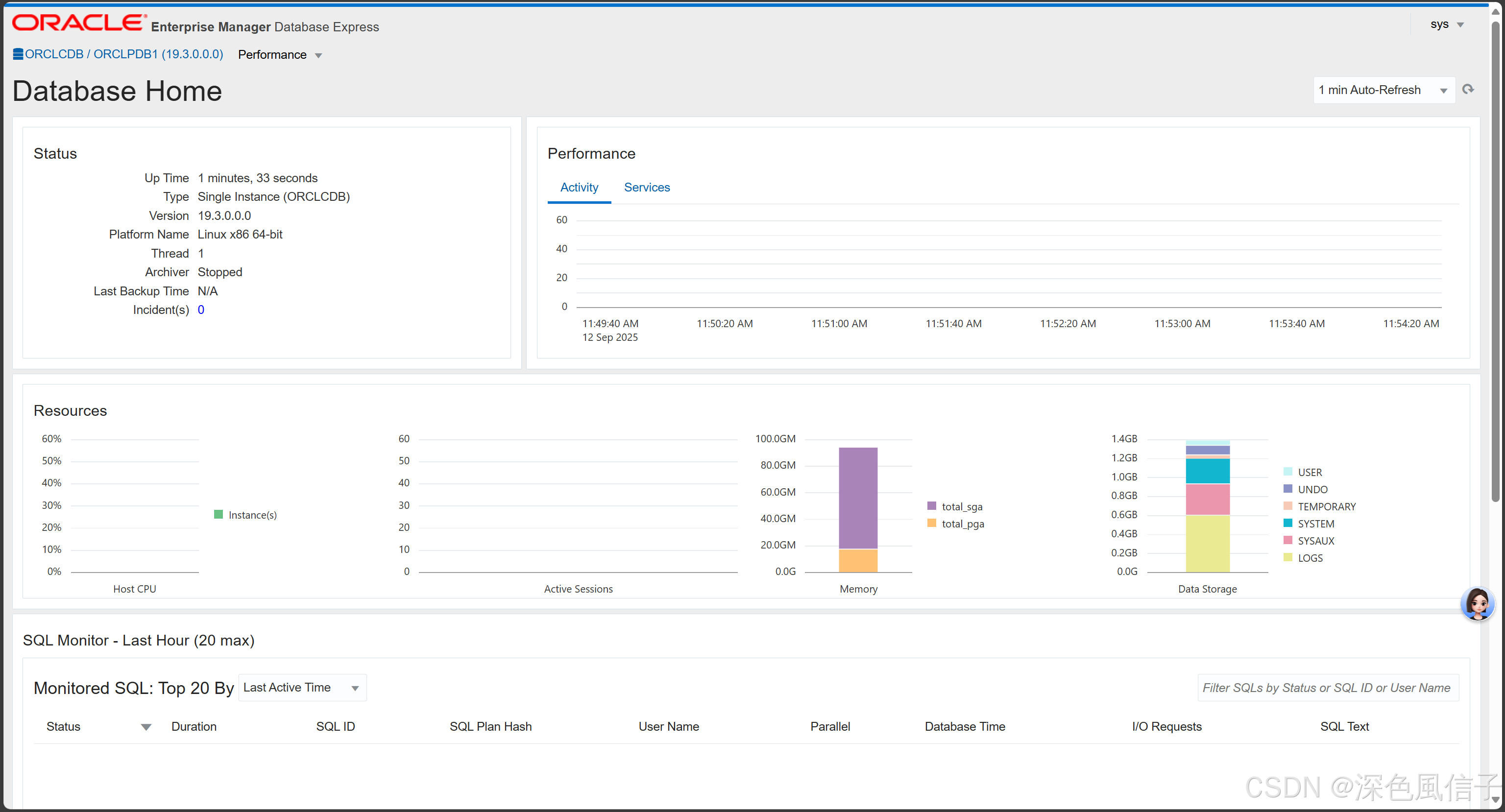Click the SYSAUX legend swatch
1505x812 pixels.
1287,540
